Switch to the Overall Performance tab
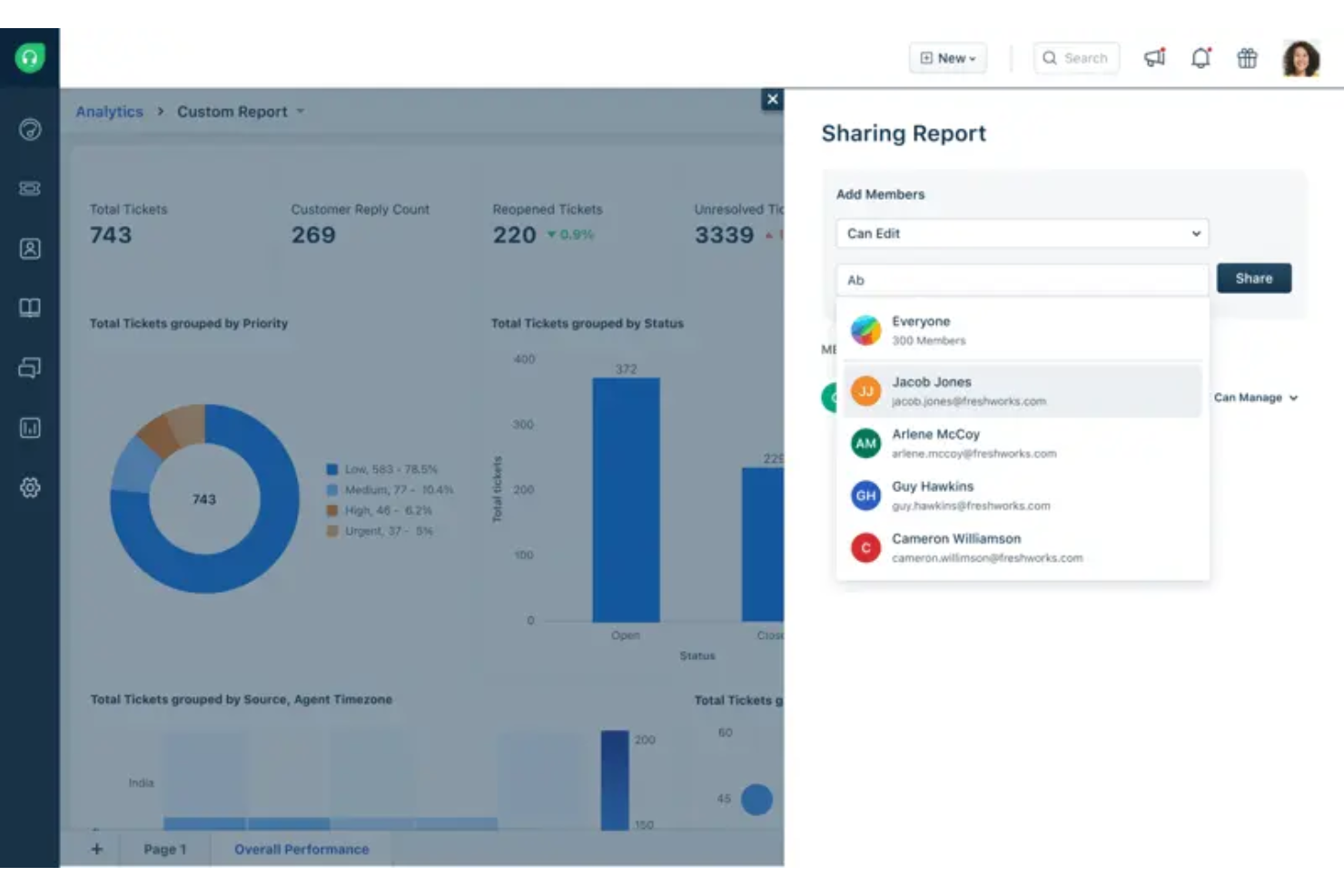Viewport: 1344px width, 896px height. click(x=301, y=849)
